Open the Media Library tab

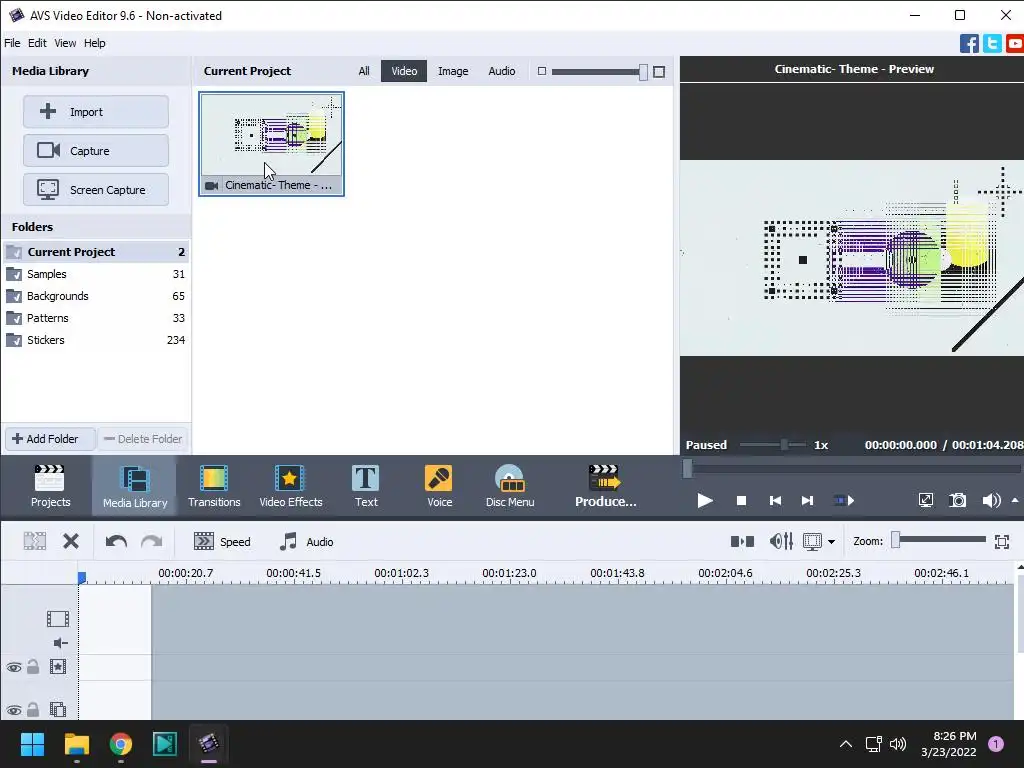(x=135, y=486)
